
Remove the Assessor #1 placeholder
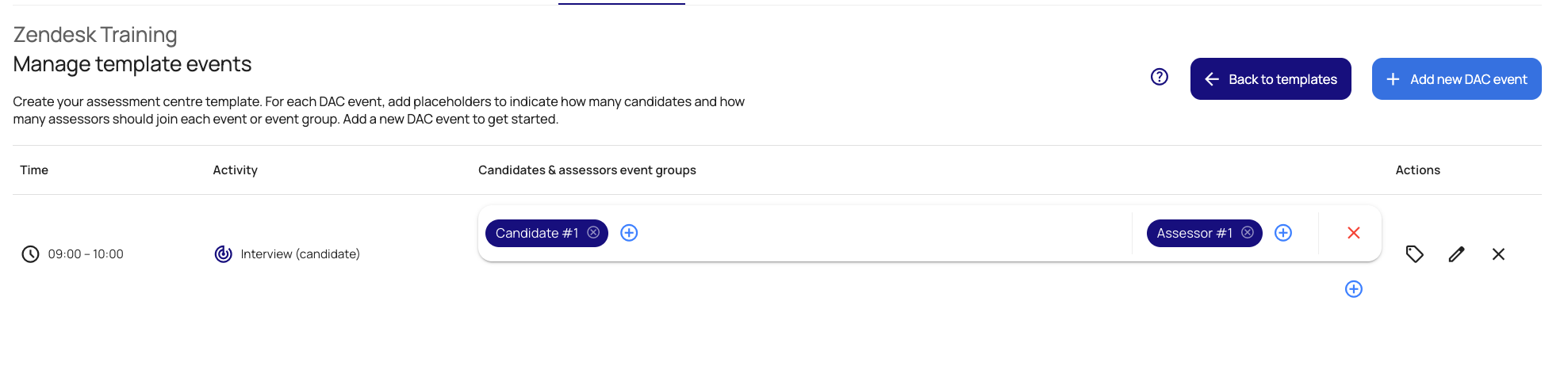pos(1248,233)
